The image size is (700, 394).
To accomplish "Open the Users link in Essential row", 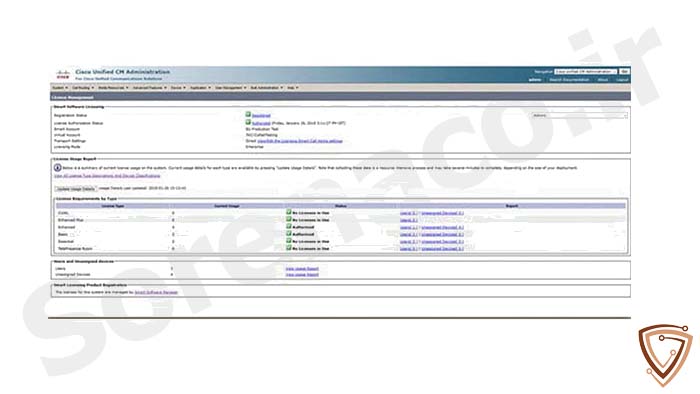I will click(408, 241).
